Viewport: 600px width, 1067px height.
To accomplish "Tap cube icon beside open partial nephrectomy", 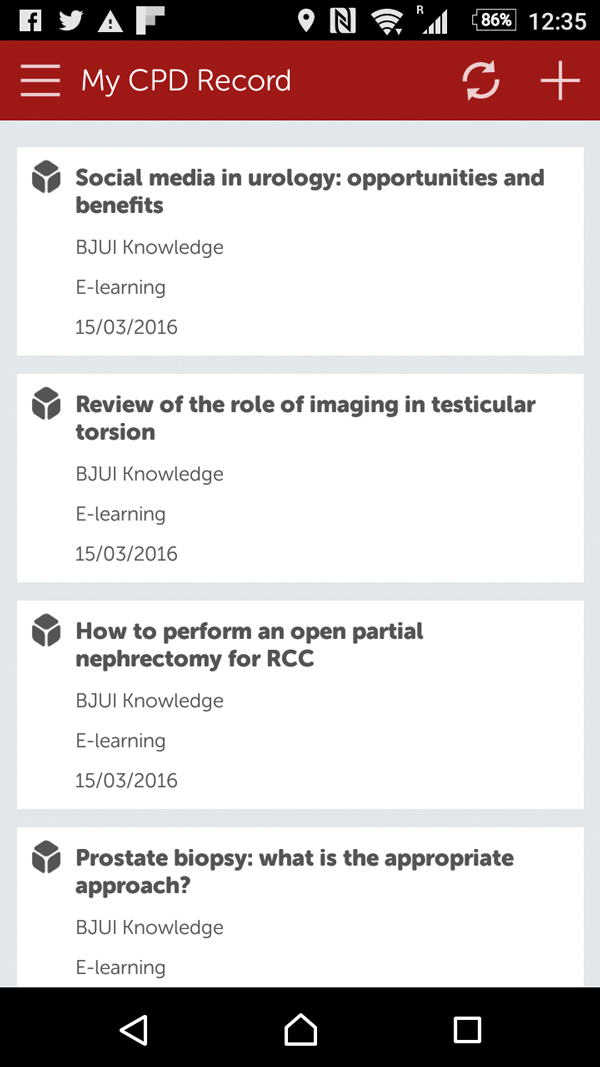I will 46,631.
